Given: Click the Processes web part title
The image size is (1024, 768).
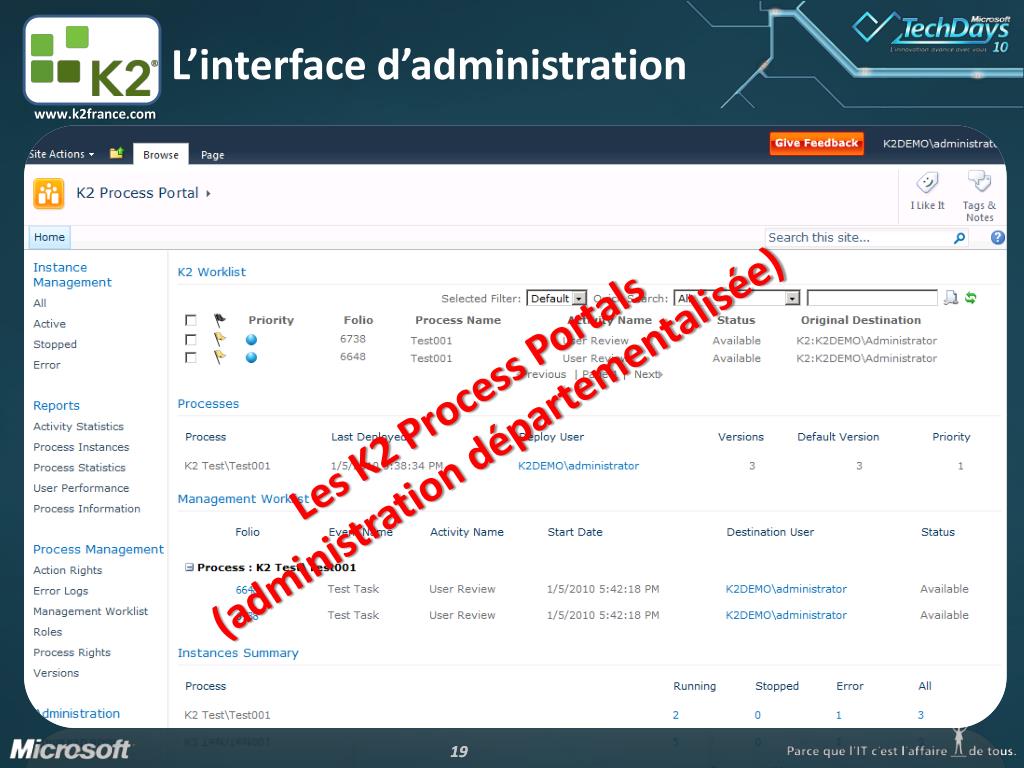Looking at the screenshot, I should 208,404.
